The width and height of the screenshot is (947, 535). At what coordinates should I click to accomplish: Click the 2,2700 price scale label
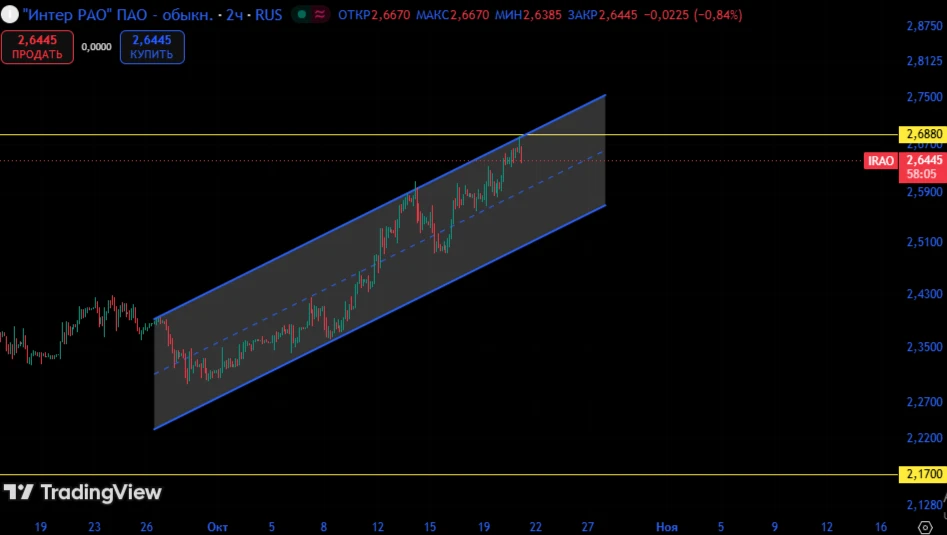click(924, 402)
